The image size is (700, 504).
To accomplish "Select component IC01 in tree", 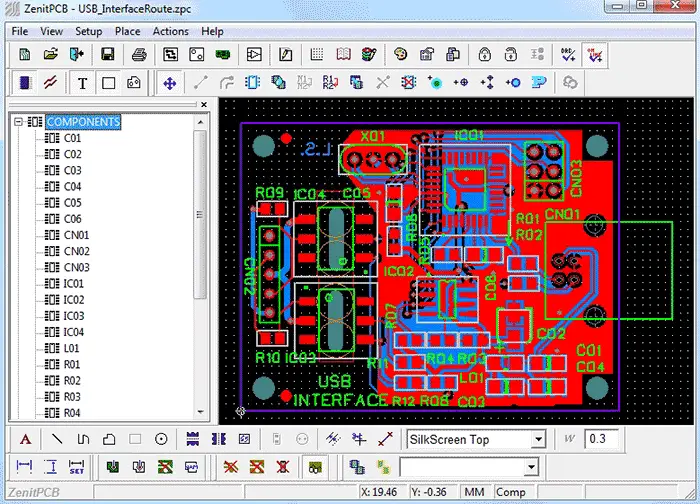I will pyautogui.click(x=74, y=283).
